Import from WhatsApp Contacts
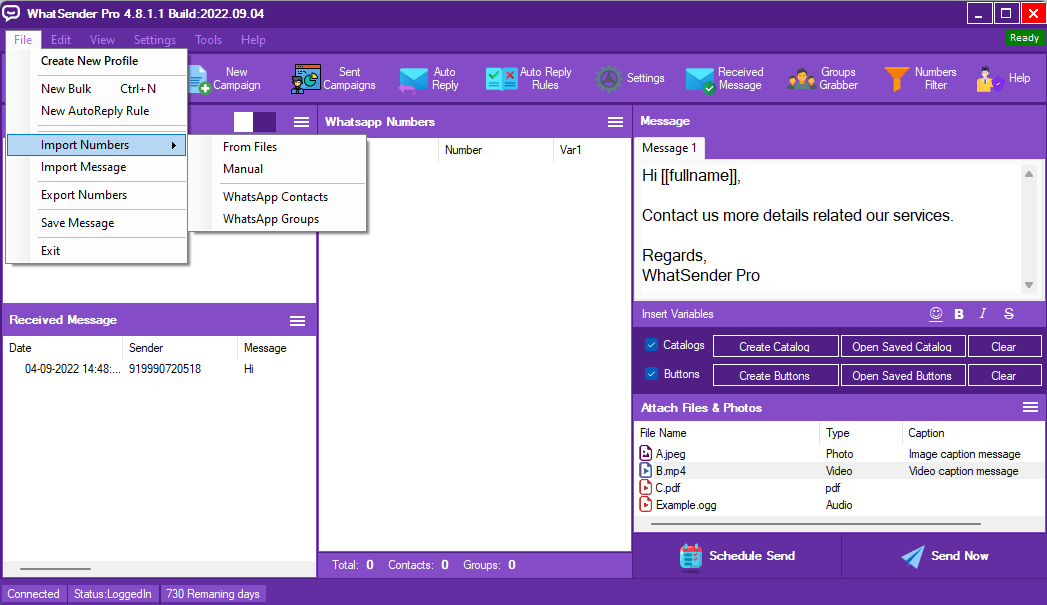The height and width of the screenshot is (605, 1047). (277, 197)
